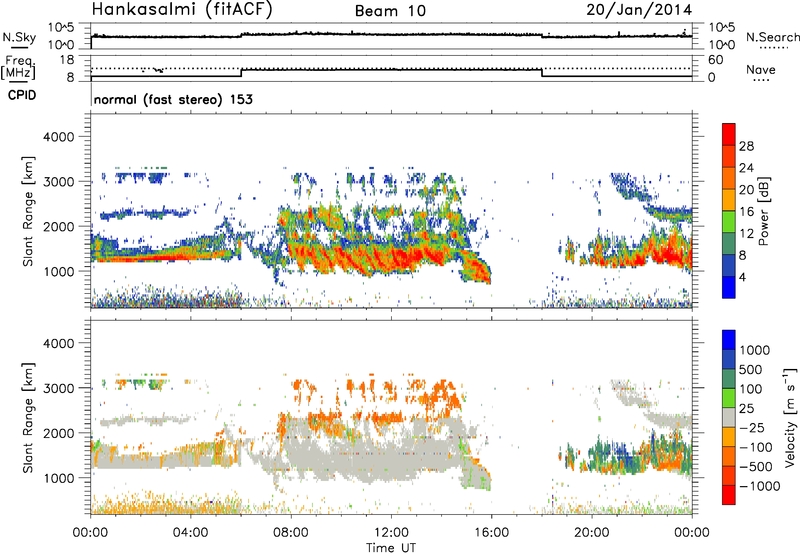800x554 pixels.
Task: Select 3000 tick in the power panel
Action: point(58,182)
